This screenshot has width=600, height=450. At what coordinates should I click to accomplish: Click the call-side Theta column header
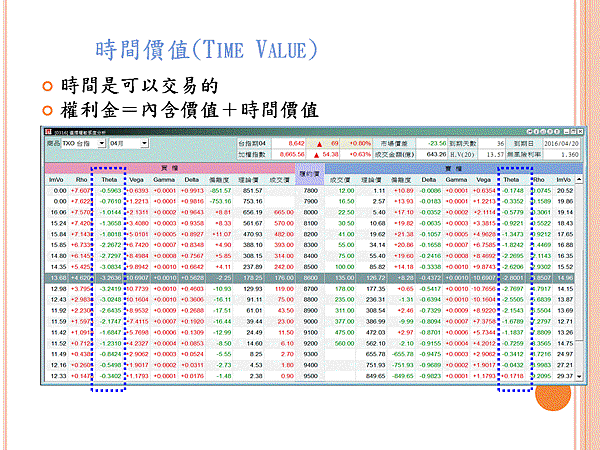[x=109, y=179]
